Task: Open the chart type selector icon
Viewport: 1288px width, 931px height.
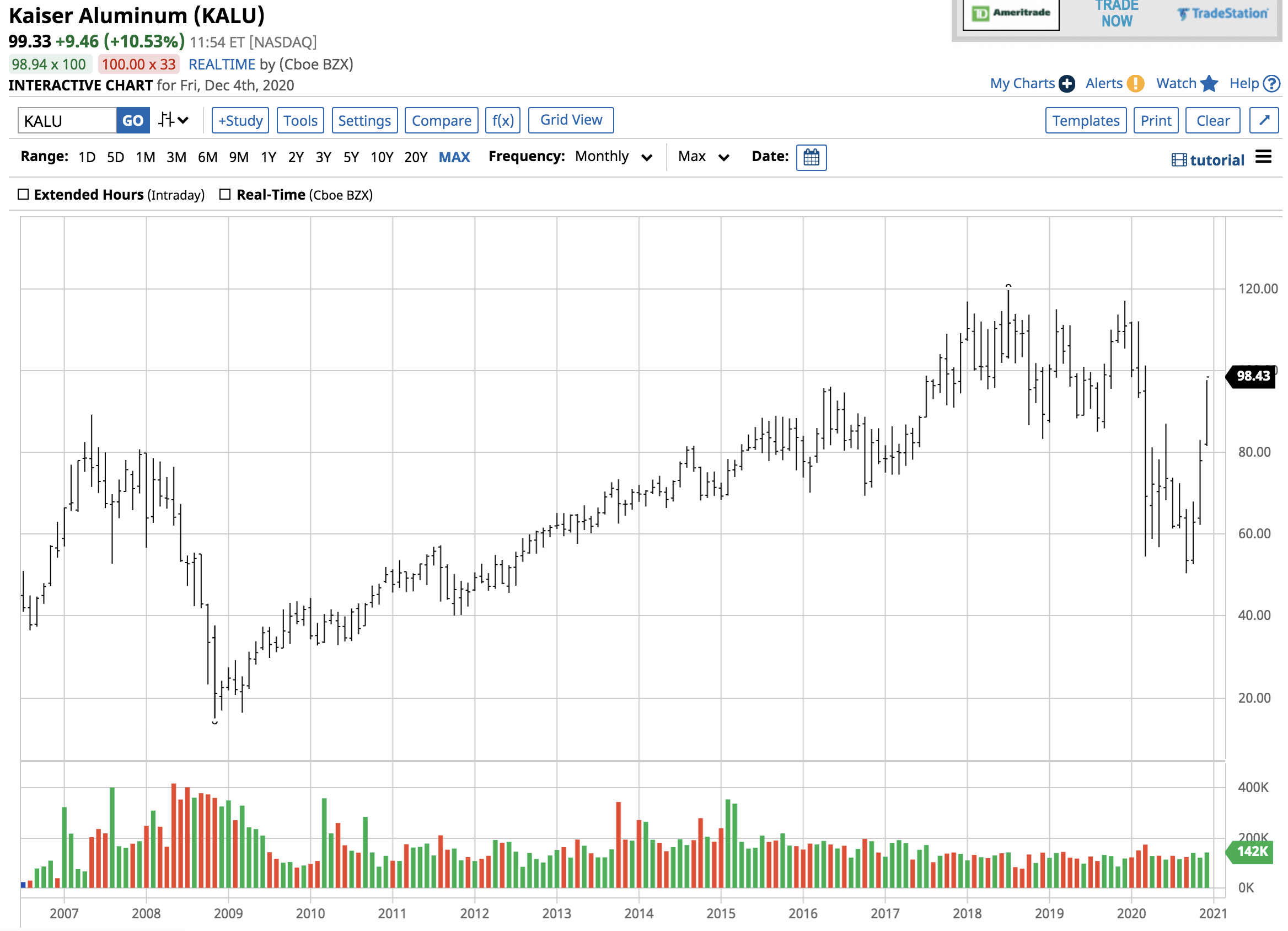Action: (173, 120)
